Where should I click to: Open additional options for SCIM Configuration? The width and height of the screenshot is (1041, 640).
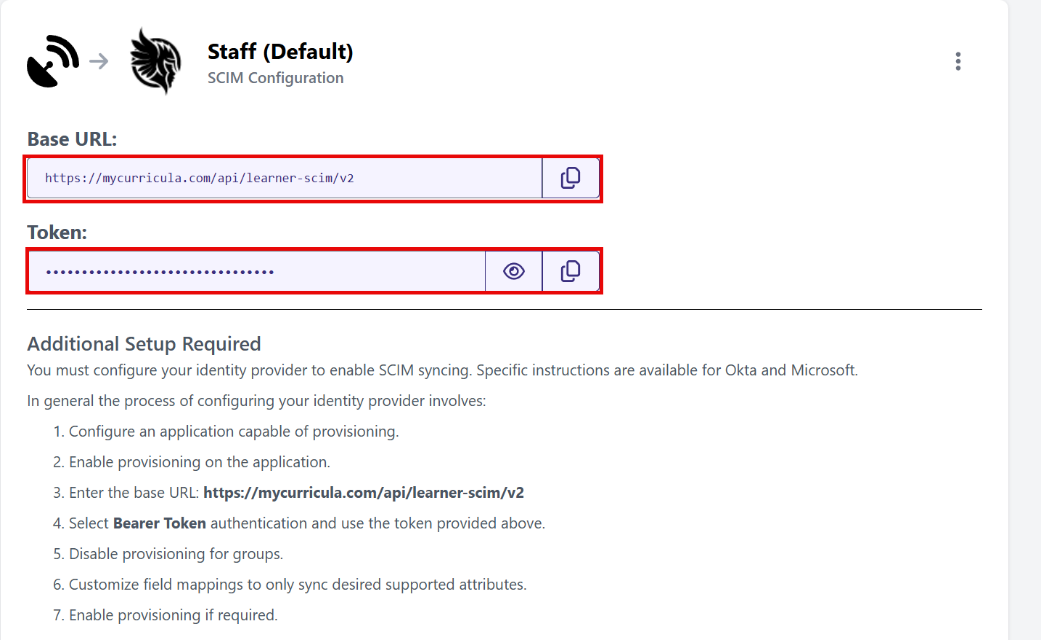click(958, 60)
